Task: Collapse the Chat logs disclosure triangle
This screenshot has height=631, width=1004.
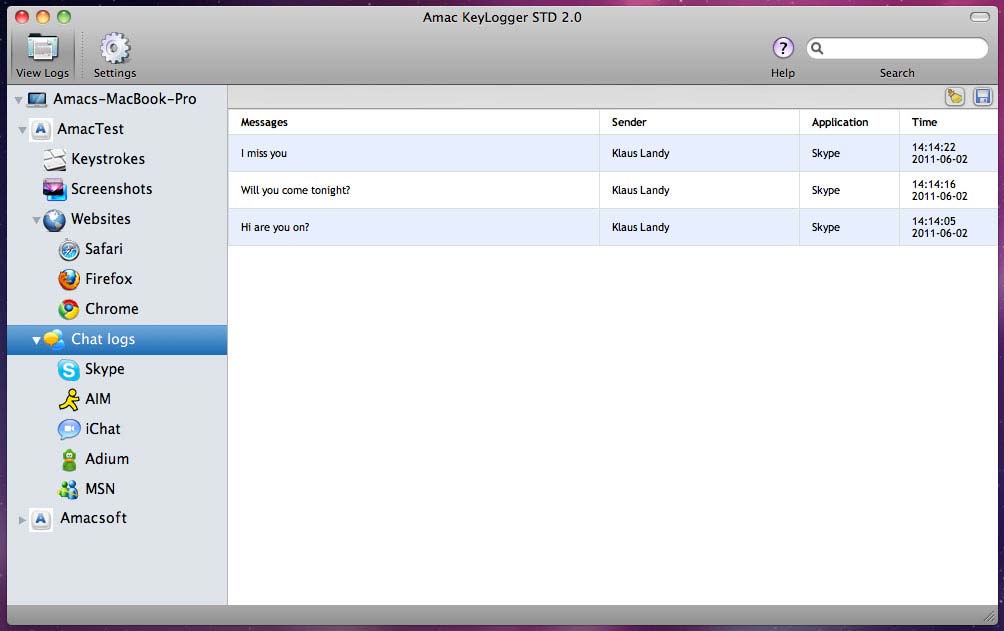Action: pyautogui.click(x=36, y=340)
